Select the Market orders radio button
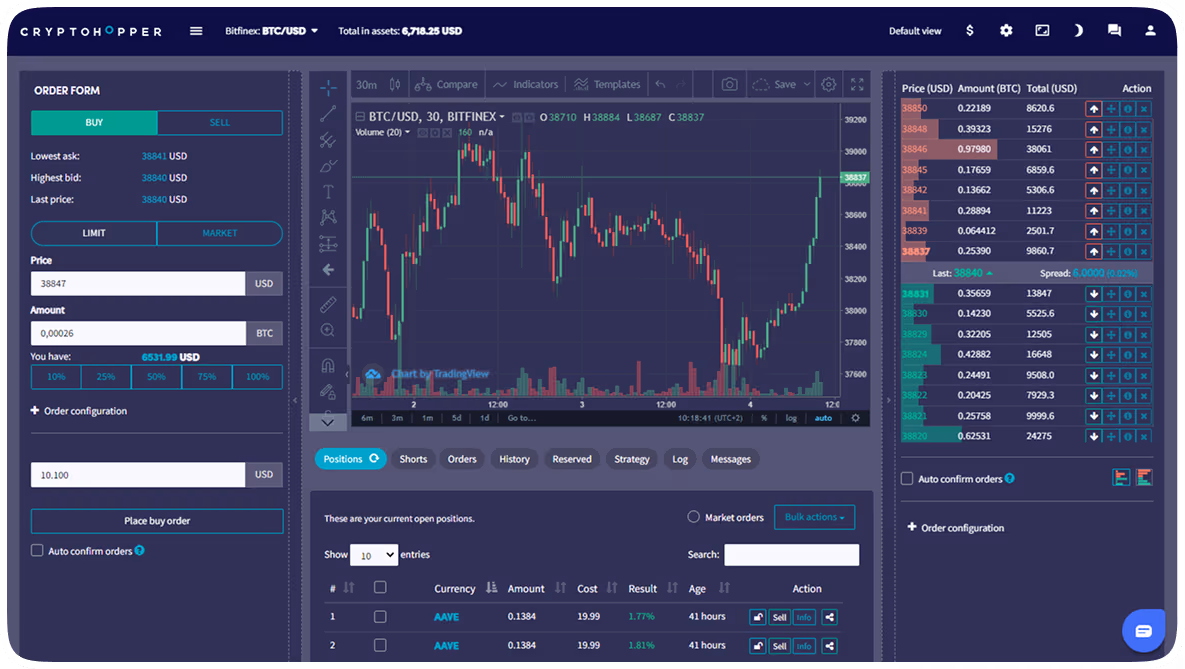This screenshot has height=669, width=1185. pyautogui.click(x=693, y=517)
